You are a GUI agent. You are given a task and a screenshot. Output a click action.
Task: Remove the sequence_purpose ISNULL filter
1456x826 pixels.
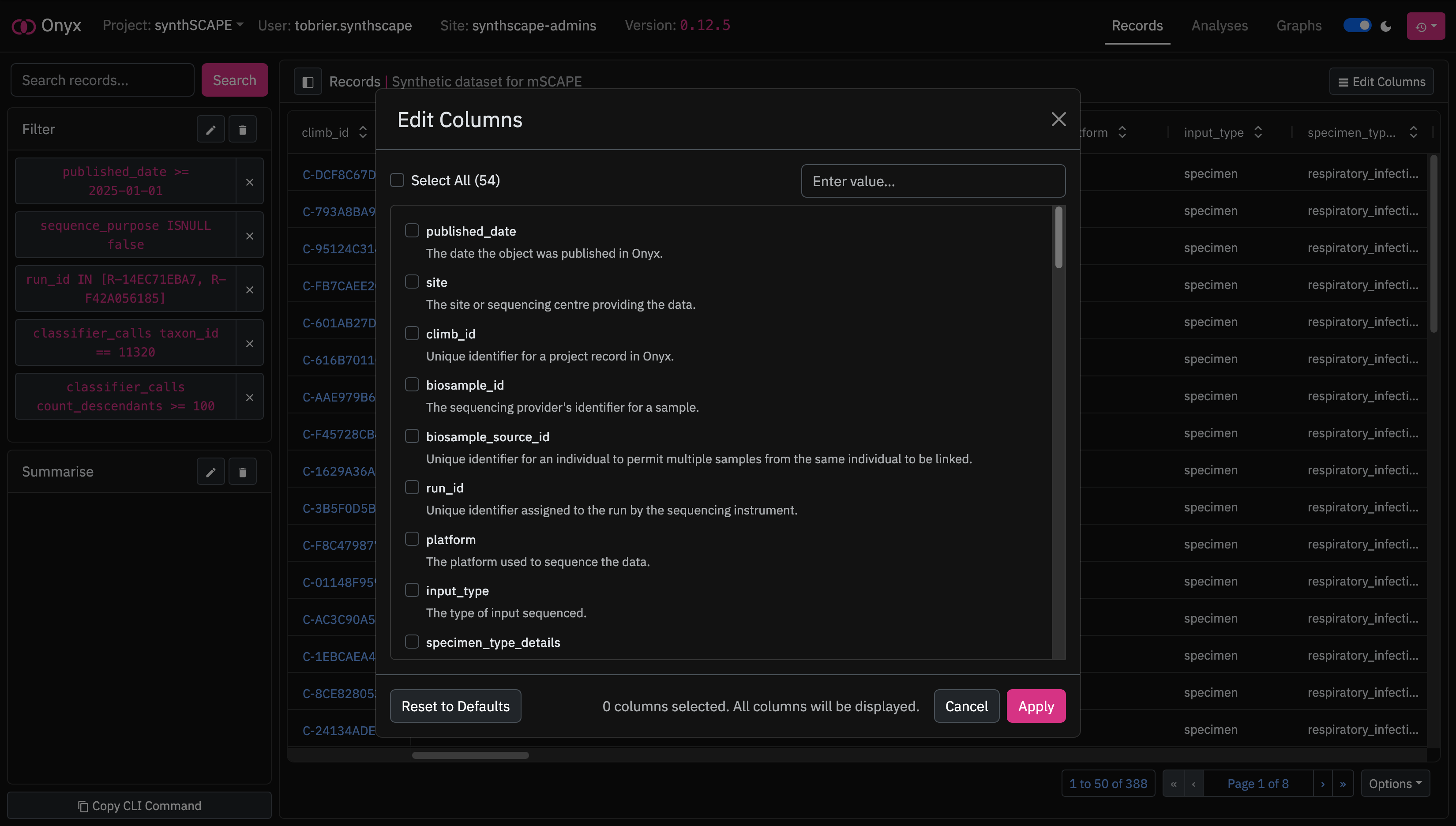(x=250, y=236)
